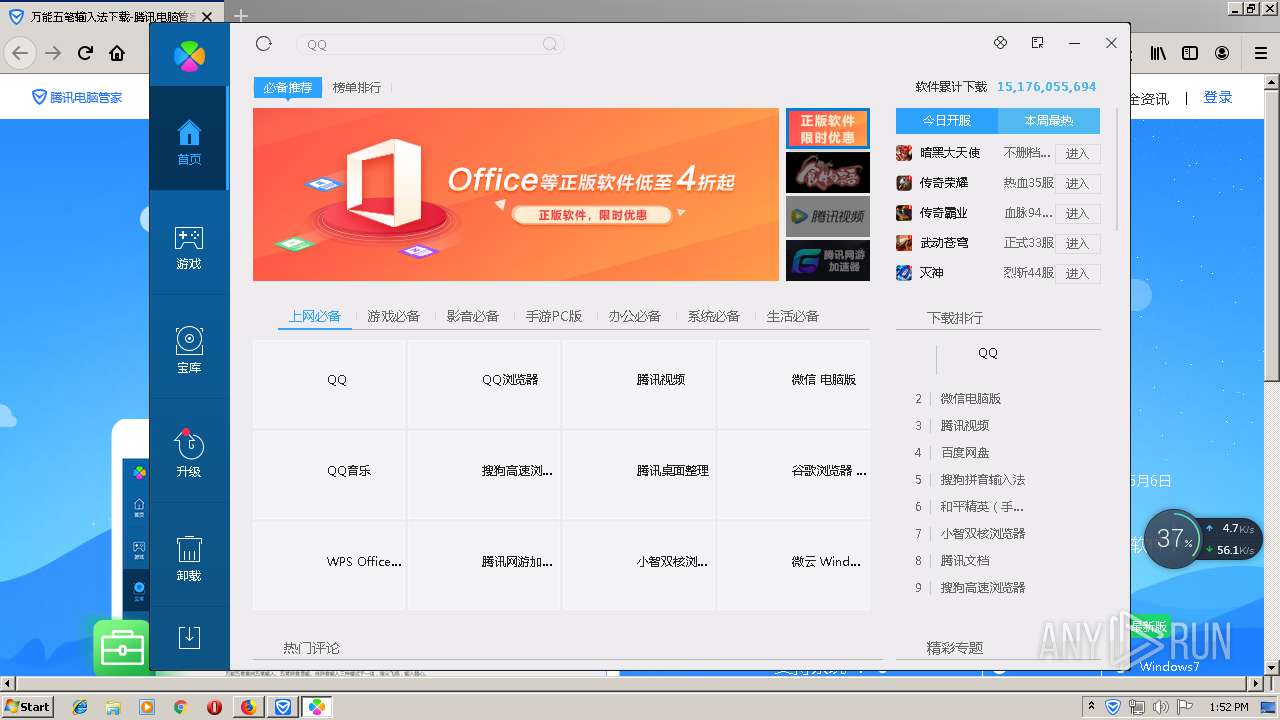This screenshot has height=720, width=1280.
Task: Click the dark game banner thumbnail
Action: [x=828, y=172]
